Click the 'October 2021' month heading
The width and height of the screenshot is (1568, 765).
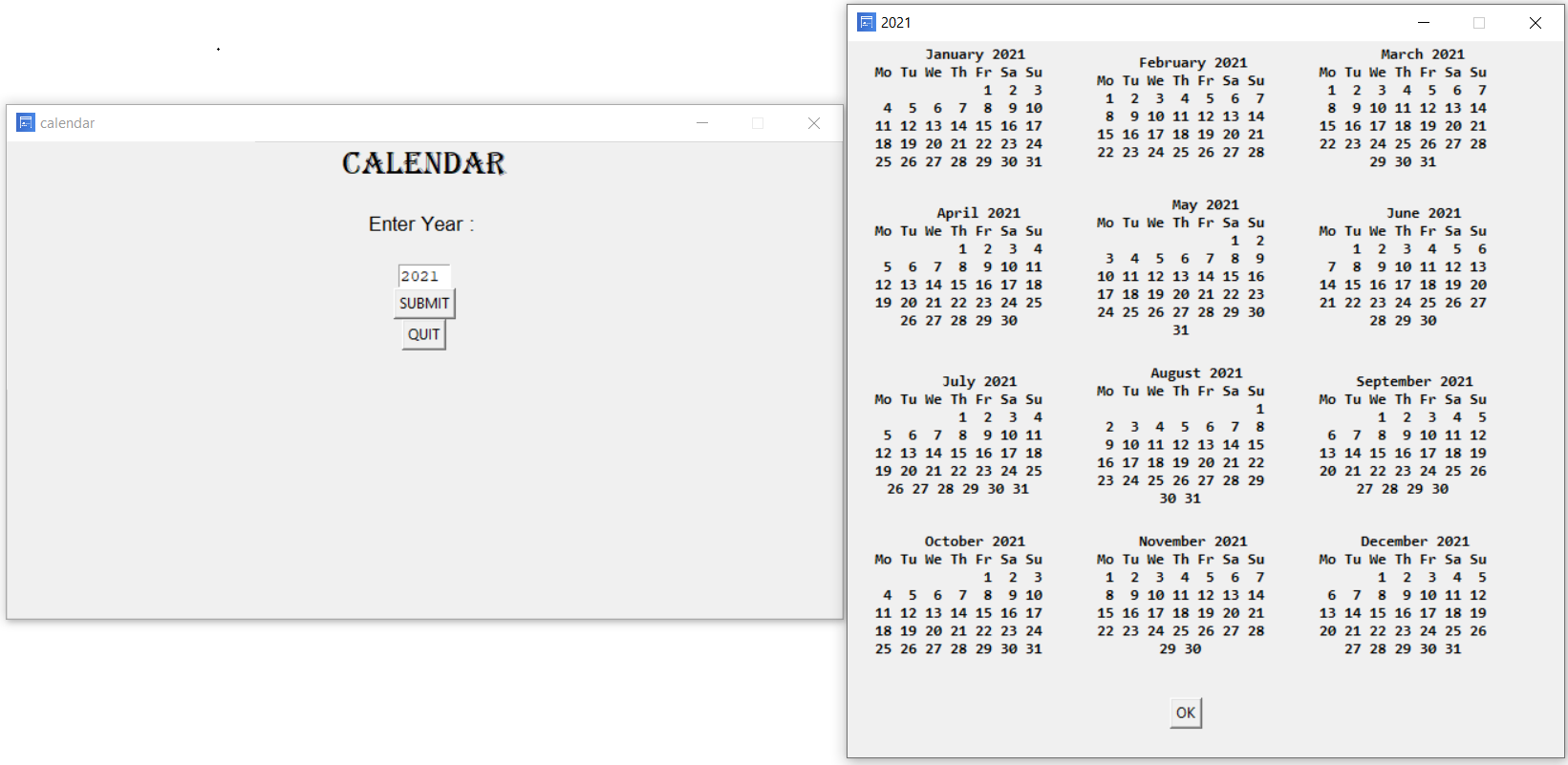coord(975,541)
